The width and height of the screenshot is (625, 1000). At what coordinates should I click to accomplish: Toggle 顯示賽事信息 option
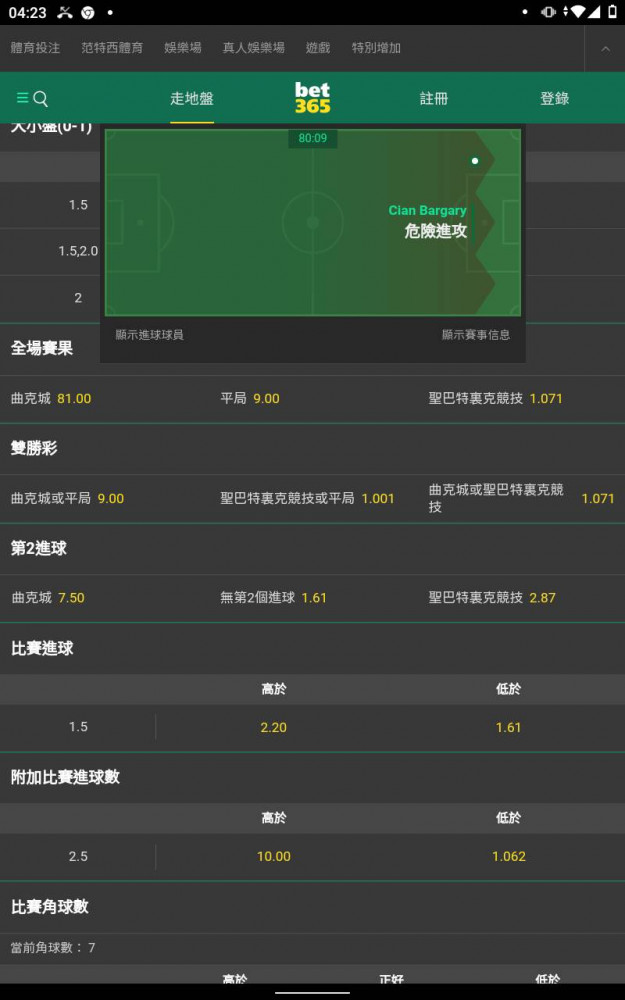pyautogui.click(x=476, y=335)
